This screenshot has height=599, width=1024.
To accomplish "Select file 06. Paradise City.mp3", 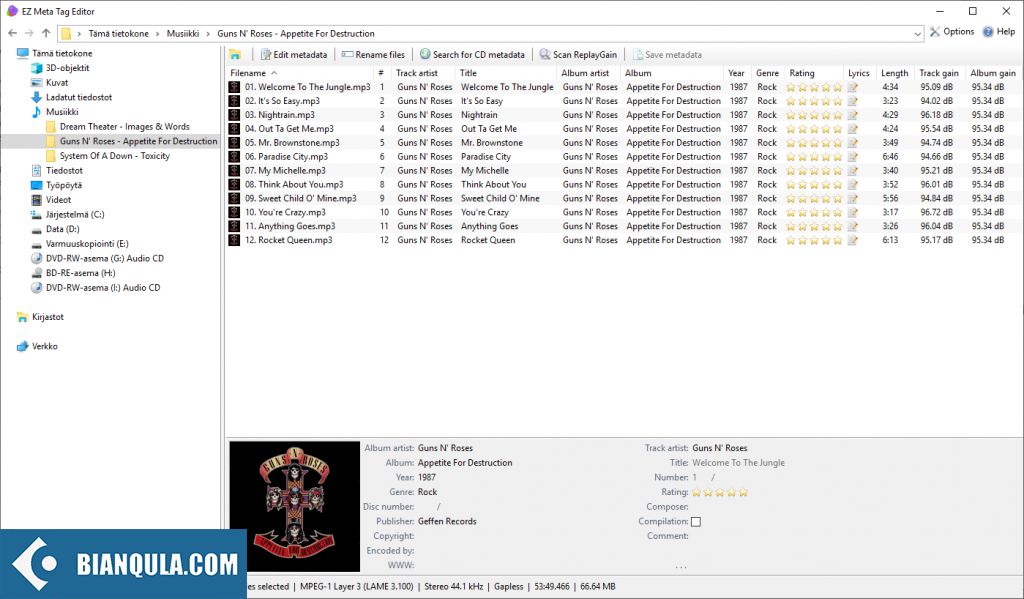I will pyautogui.click(x=286, y=157).
